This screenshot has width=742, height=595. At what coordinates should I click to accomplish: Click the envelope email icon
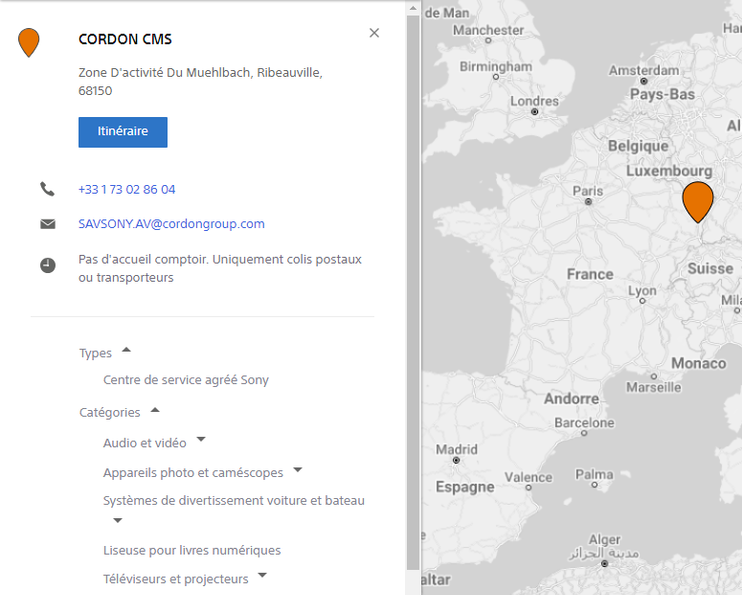[47, 224]
